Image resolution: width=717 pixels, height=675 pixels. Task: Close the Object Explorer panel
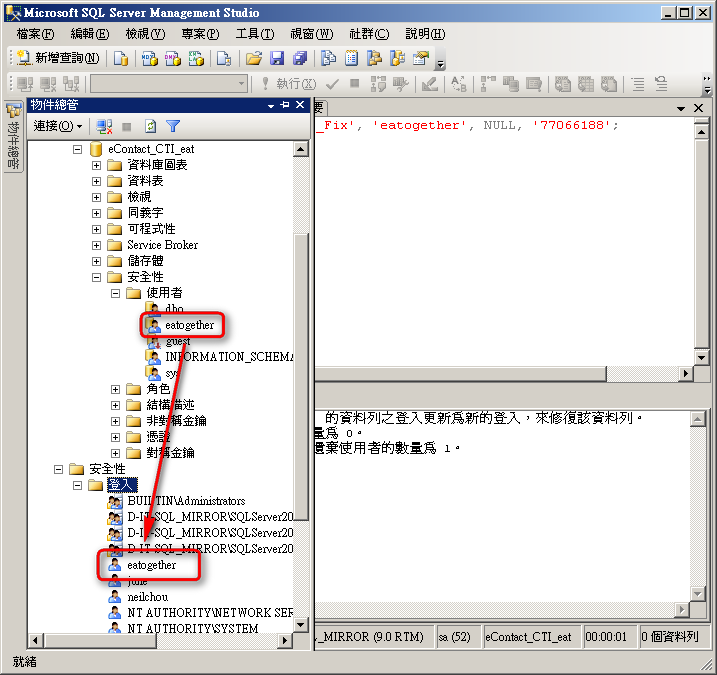(x=300, y=105)
